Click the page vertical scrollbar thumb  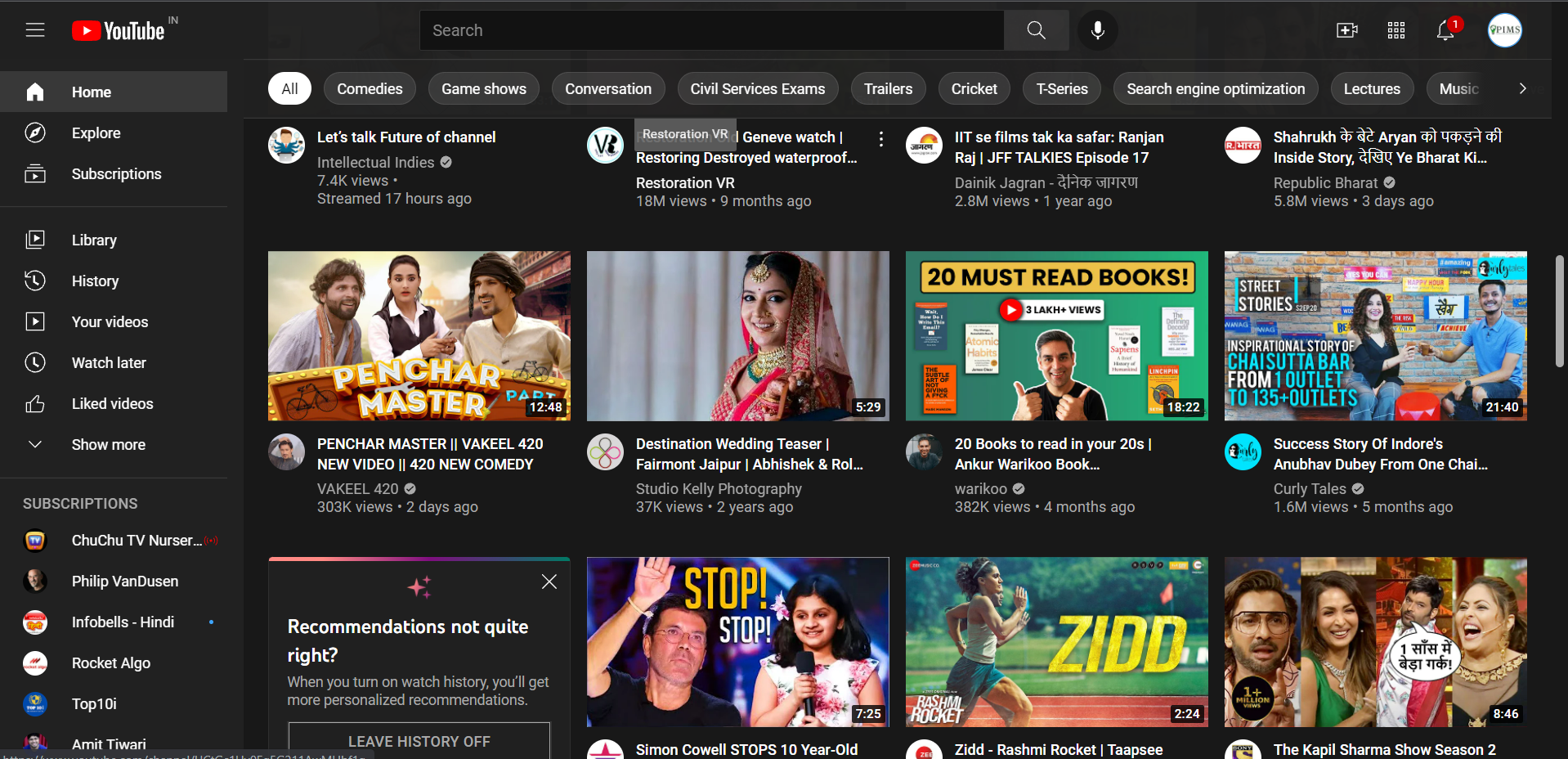pos(1560,311)
